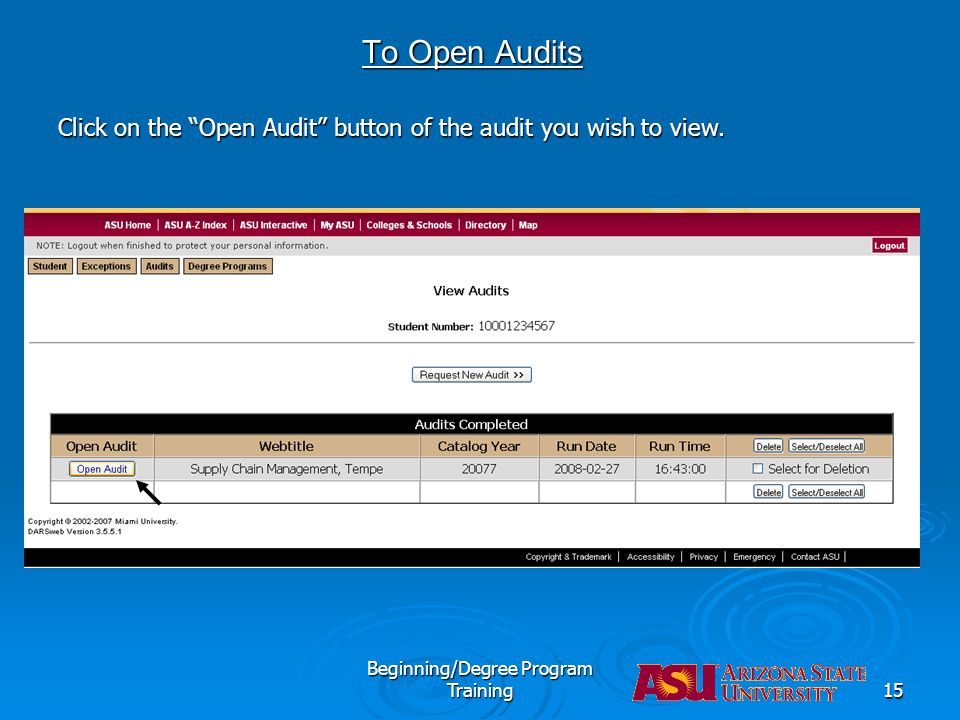
Task: Click the run time 16:43:00
Action: tap(680, 469)
